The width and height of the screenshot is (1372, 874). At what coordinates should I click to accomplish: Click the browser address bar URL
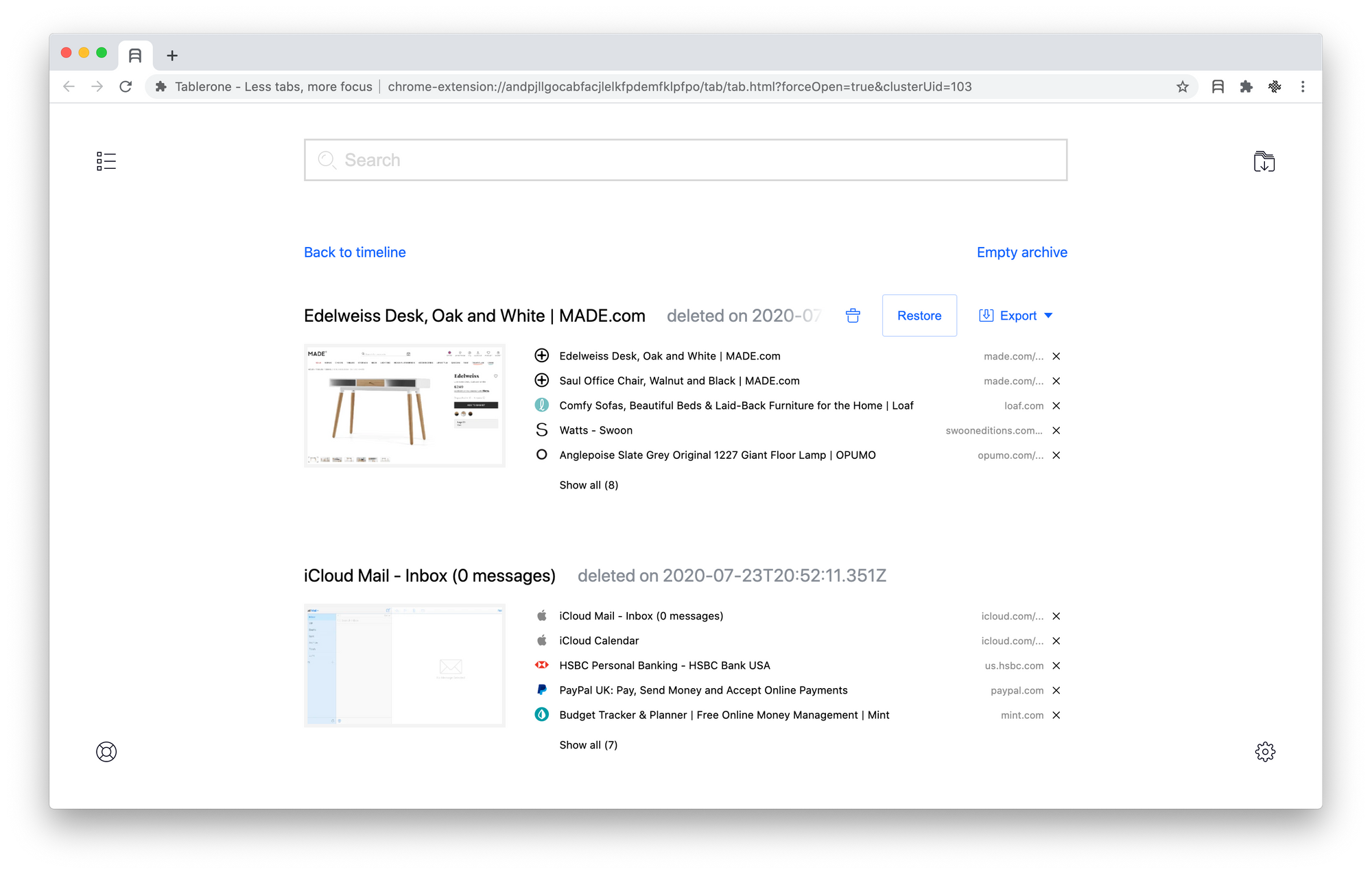pyautogui.click(x=679, y=86)
